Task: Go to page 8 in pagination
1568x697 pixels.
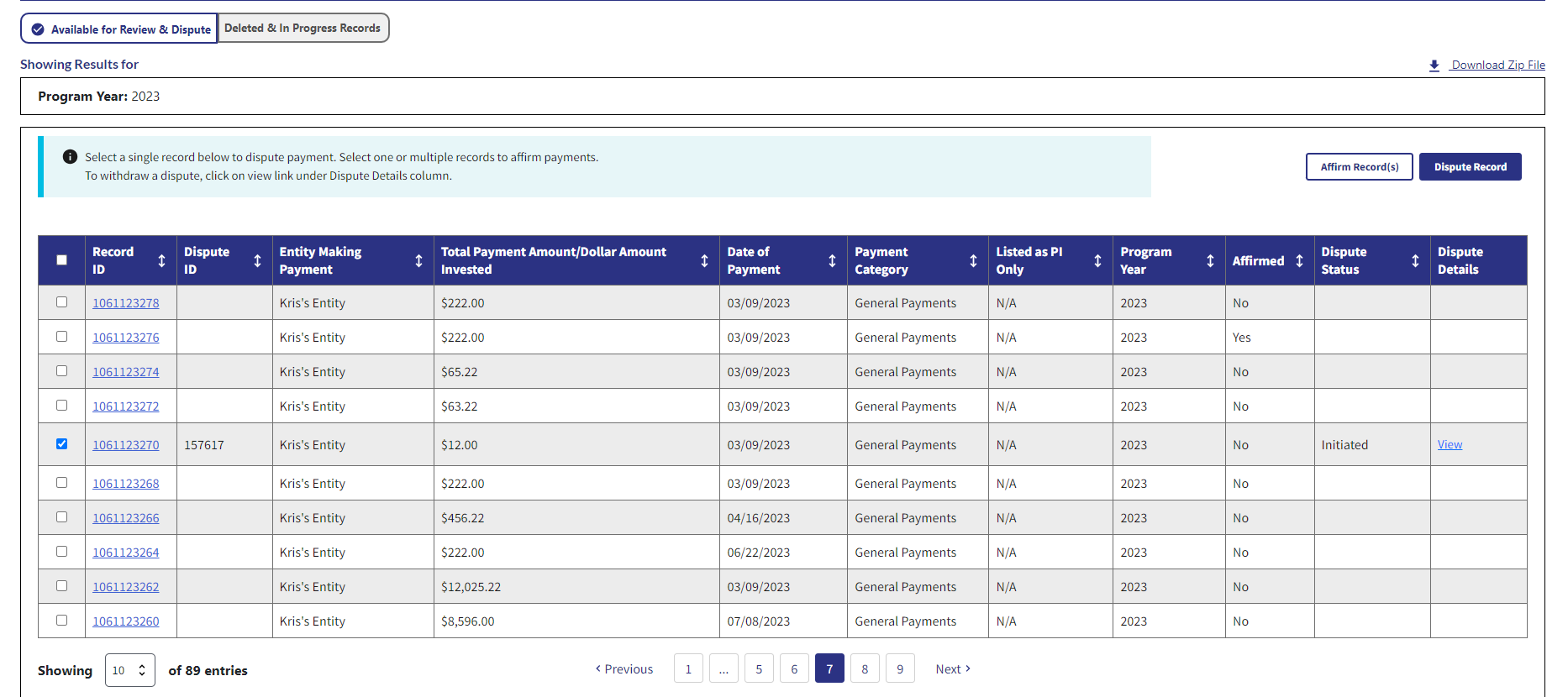Action: coord(865,669)
